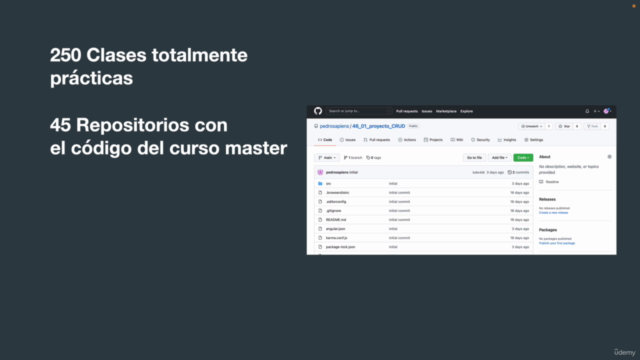Open the user avatar menu
The width and height of the screenshot is (640, 360).
click(607, 111)
